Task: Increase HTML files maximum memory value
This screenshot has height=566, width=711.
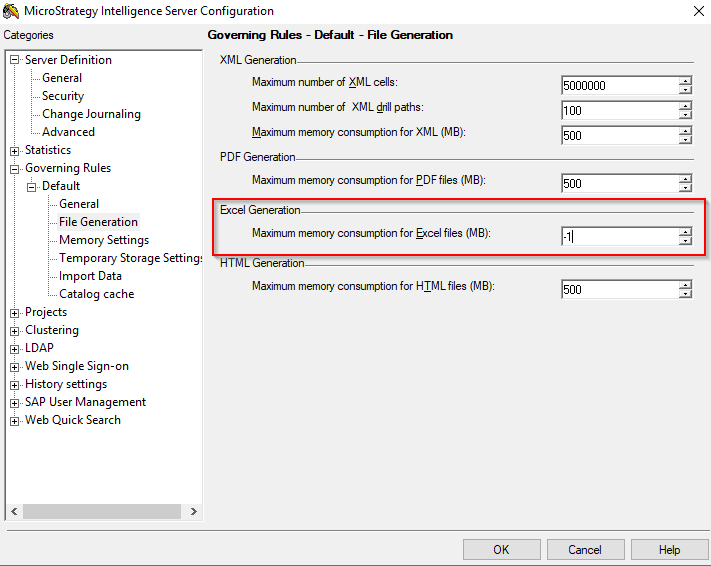Action: tap(685, 285)
